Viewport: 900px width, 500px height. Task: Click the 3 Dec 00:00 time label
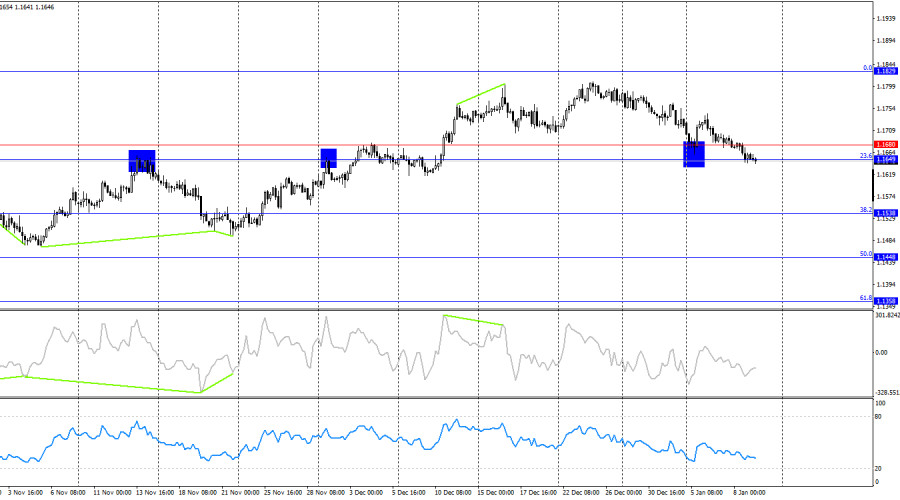[366, 493]
